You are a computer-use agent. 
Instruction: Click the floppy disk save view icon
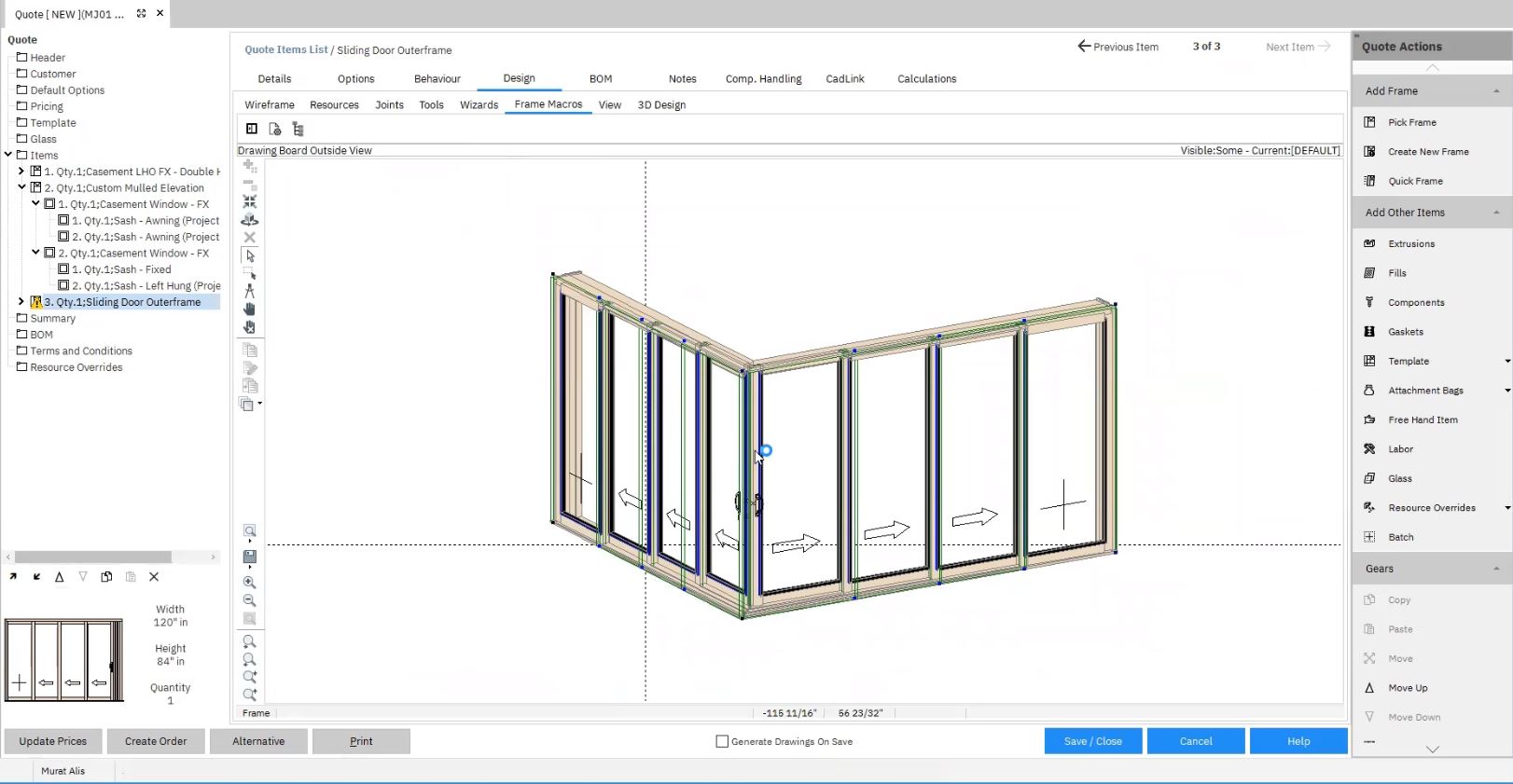(x=249, y=557)
